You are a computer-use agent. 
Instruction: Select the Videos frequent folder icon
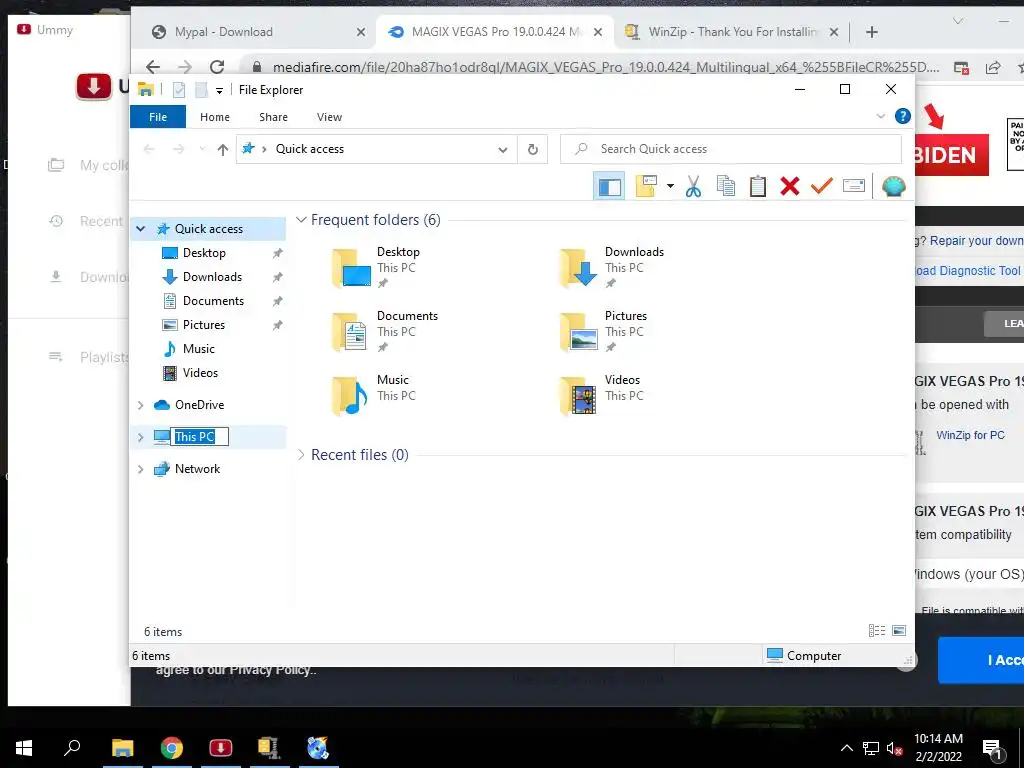(x=579, y=396)
